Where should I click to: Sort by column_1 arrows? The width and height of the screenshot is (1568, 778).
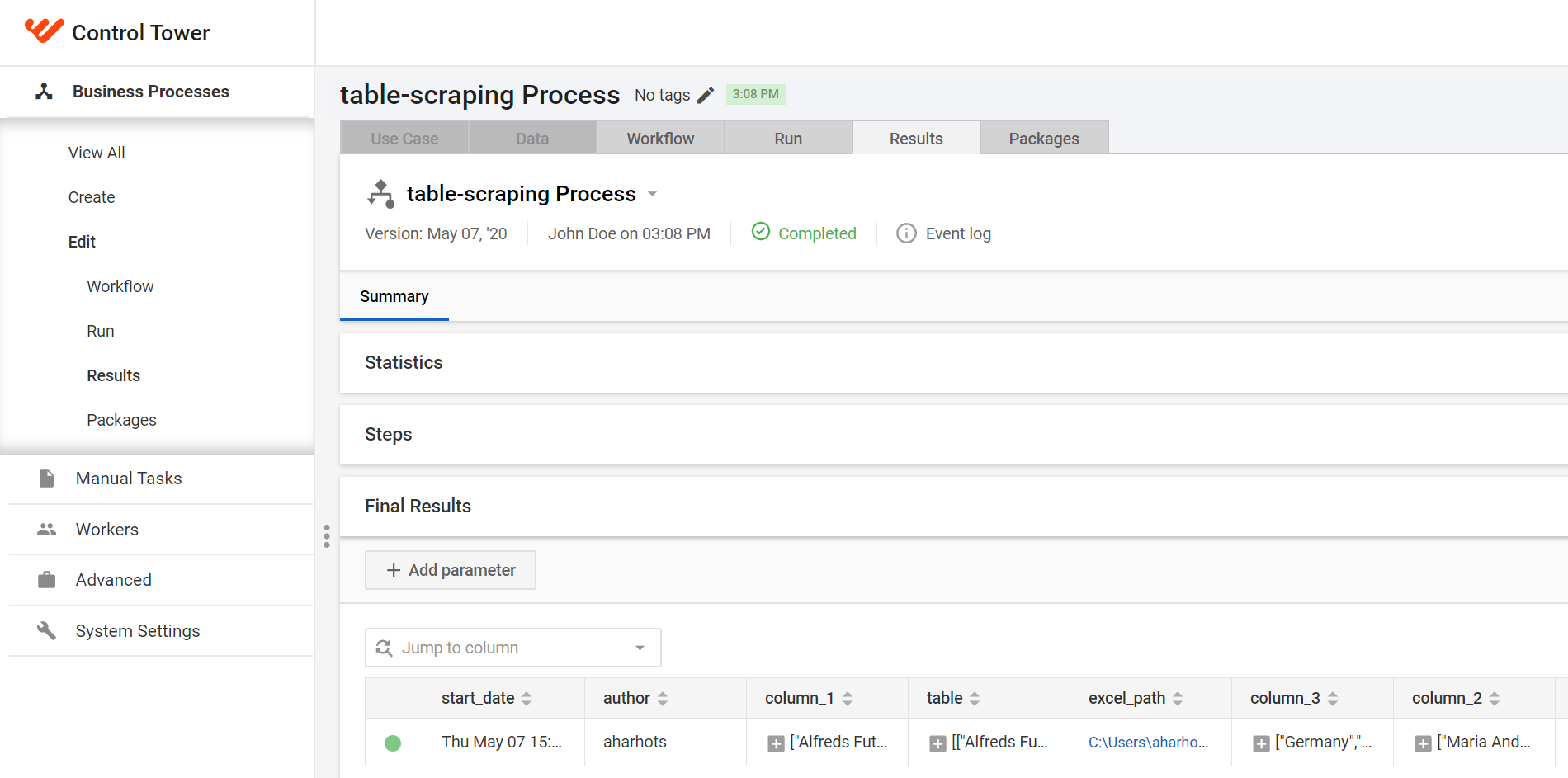click(x=847, y=699)
